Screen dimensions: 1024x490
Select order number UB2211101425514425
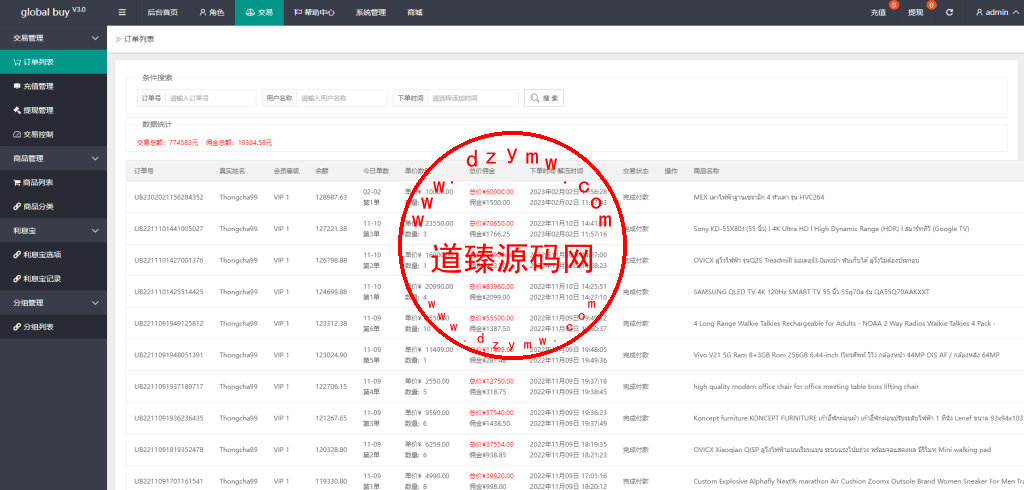(168, 292)
